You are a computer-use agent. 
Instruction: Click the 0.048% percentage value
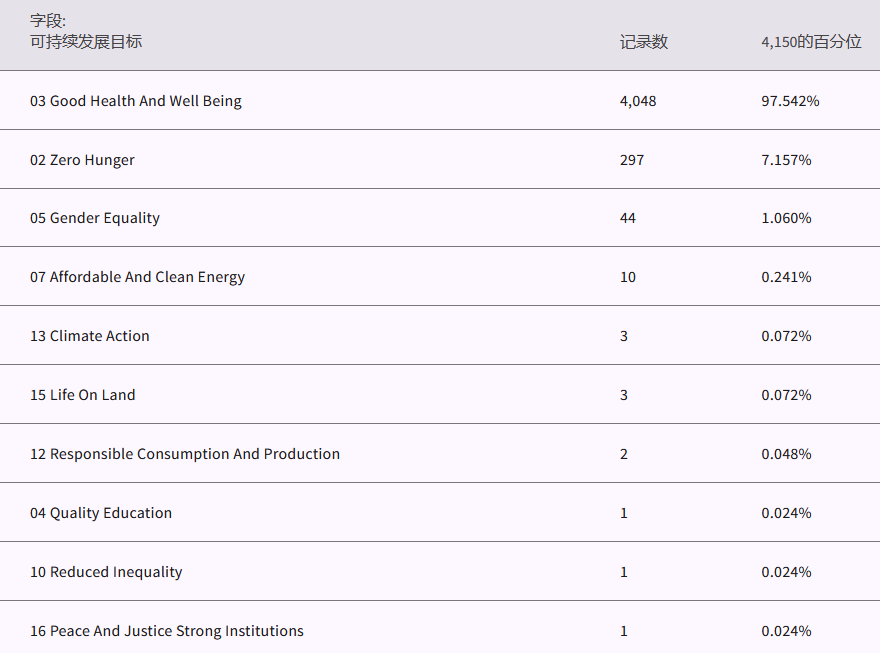tap(786, 454)
